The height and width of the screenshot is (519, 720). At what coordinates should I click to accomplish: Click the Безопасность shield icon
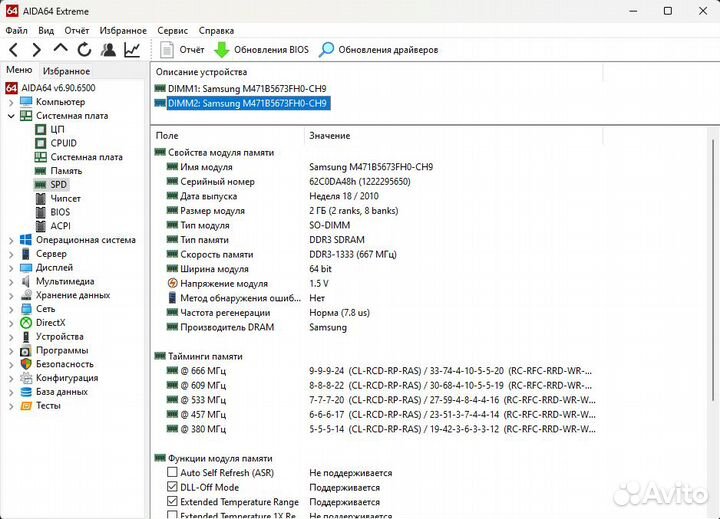[26, 364]
